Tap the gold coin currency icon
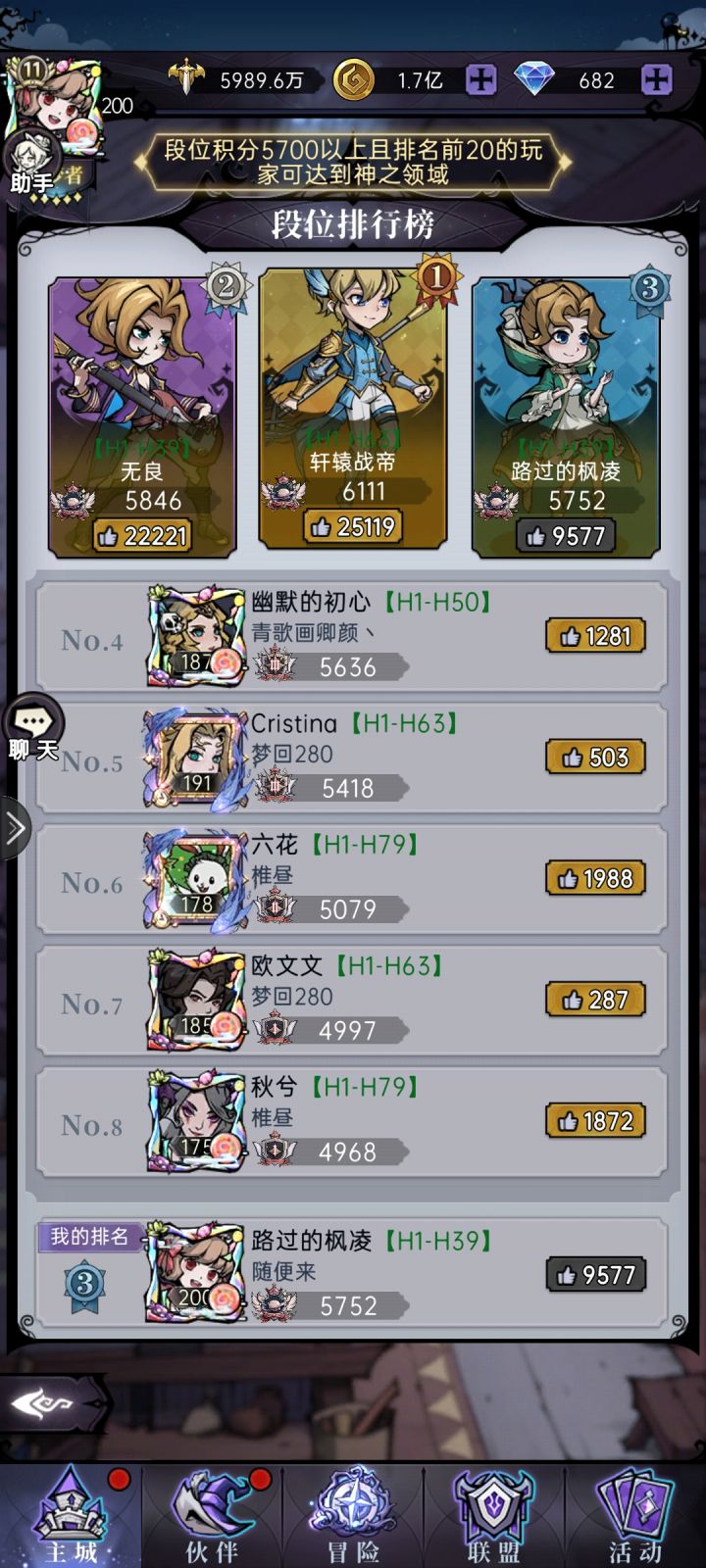This screenshot has height=1568, width=706. (x=354, y=79)
